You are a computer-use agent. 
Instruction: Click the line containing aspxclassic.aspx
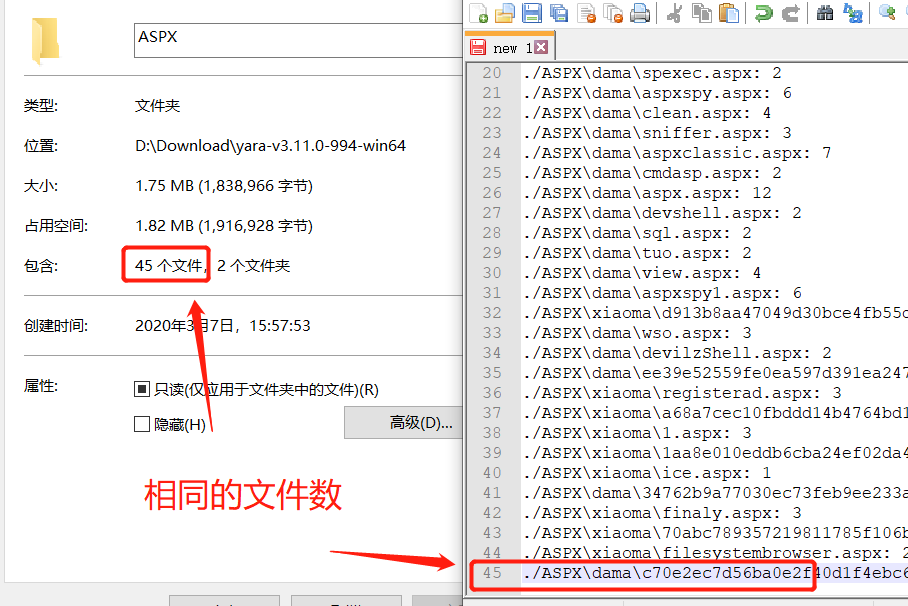pos(676,153)
